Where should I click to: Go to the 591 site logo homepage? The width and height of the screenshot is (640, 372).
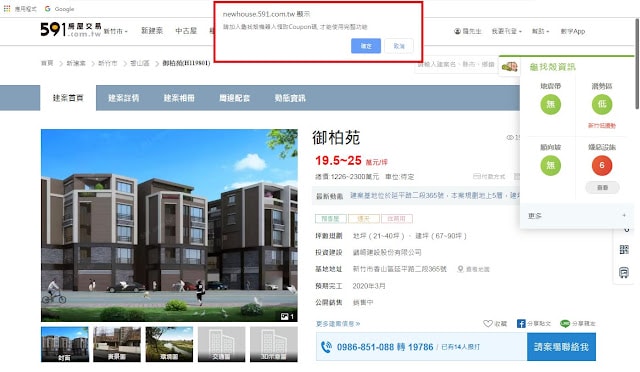pos(71,30)
